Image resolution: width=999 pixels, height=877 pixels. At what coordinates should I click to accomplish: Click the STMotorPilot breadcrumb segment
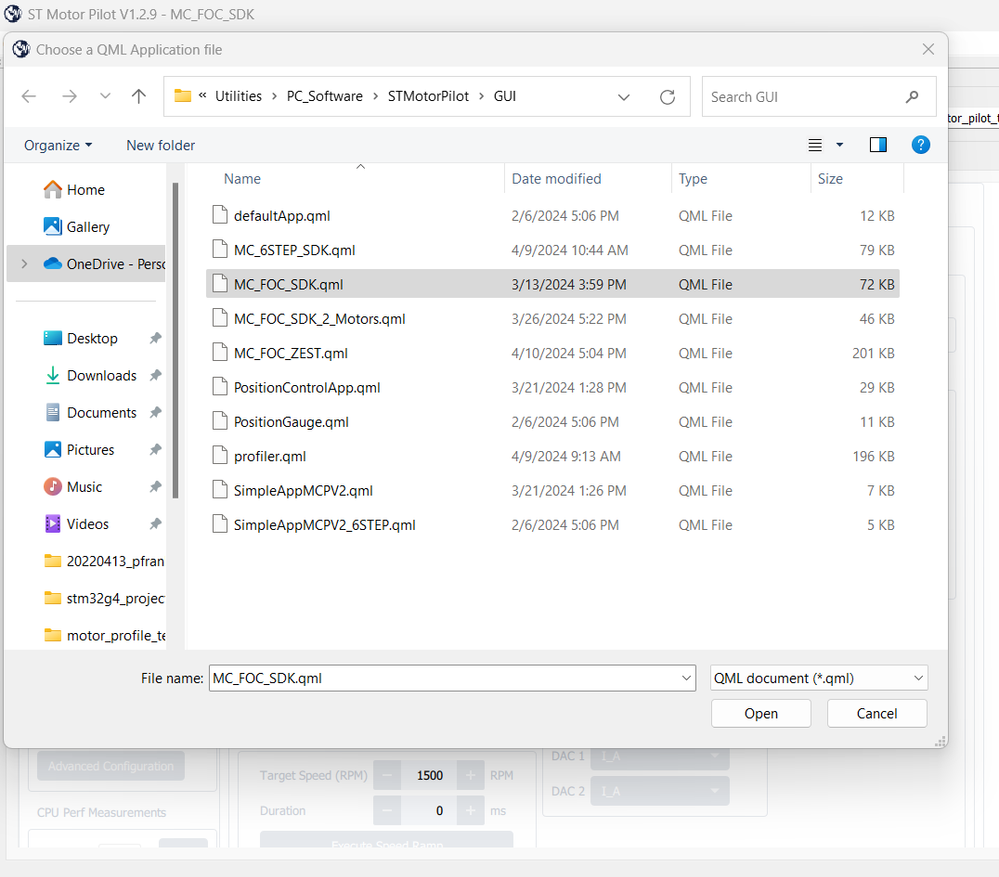click(x=428, y=96)
